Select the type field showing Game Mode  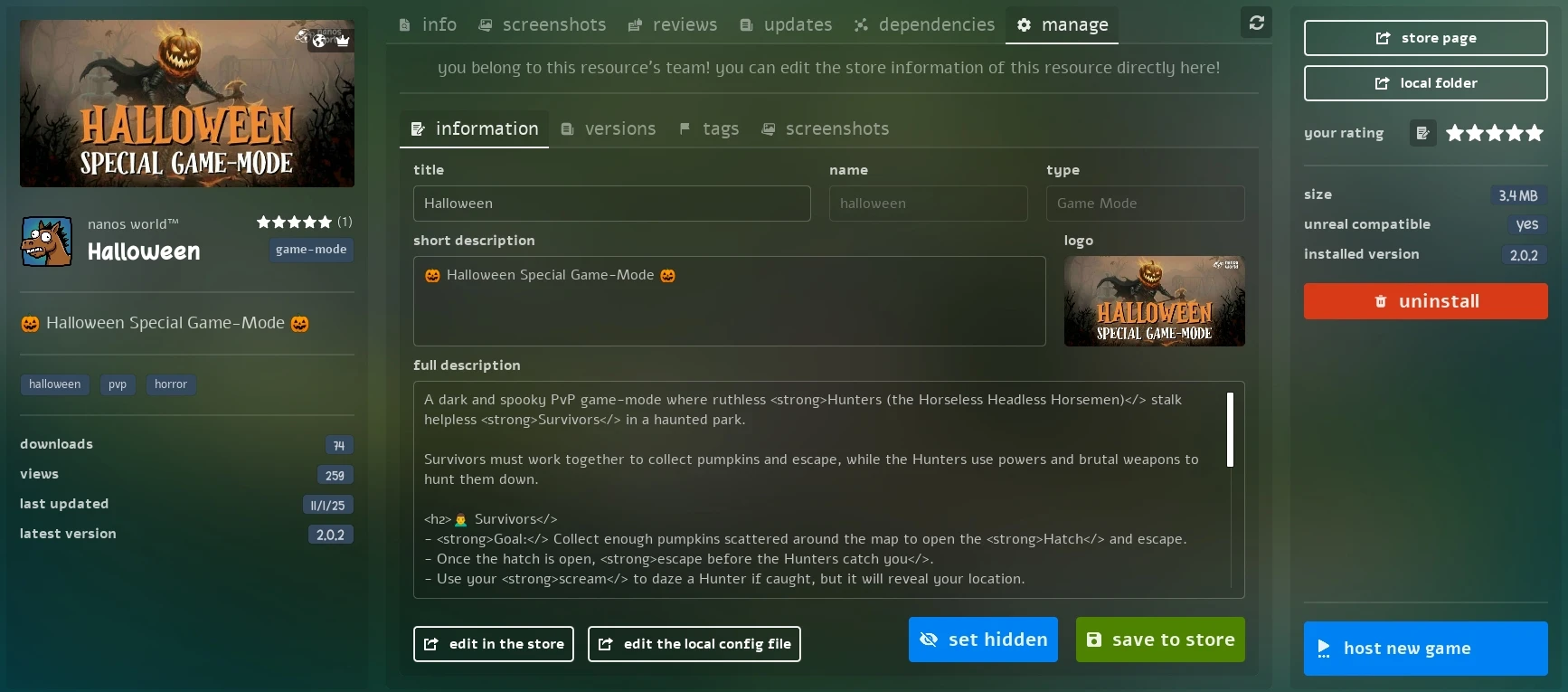click(x=1145, y=204)
